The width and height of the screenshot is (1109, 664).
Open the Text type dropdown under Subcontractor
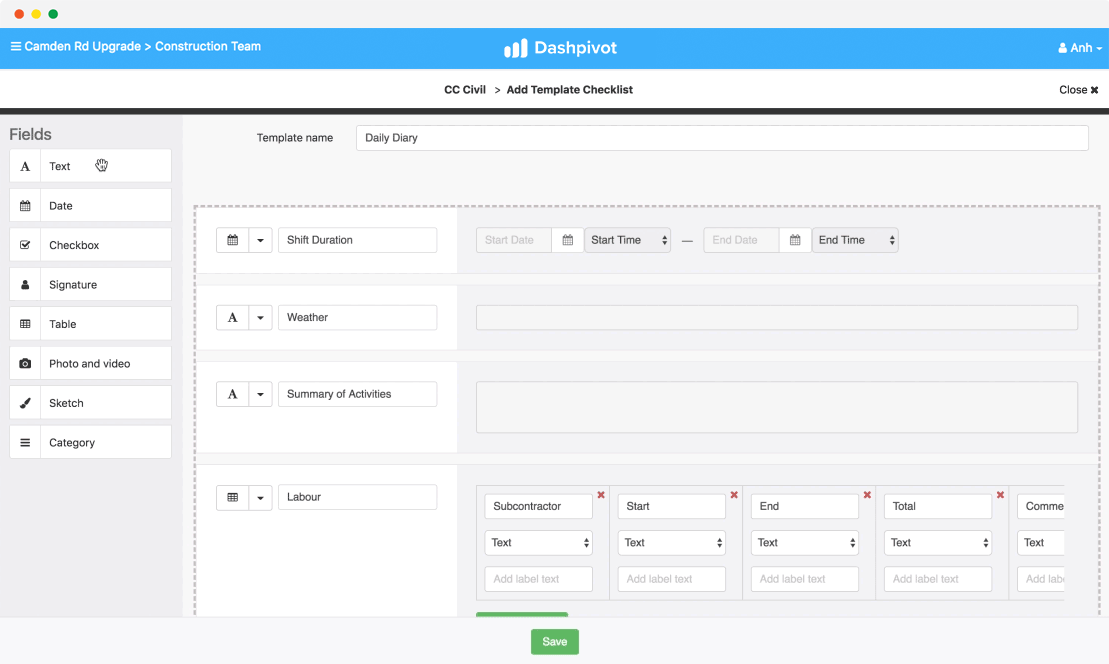coord(538,542)
